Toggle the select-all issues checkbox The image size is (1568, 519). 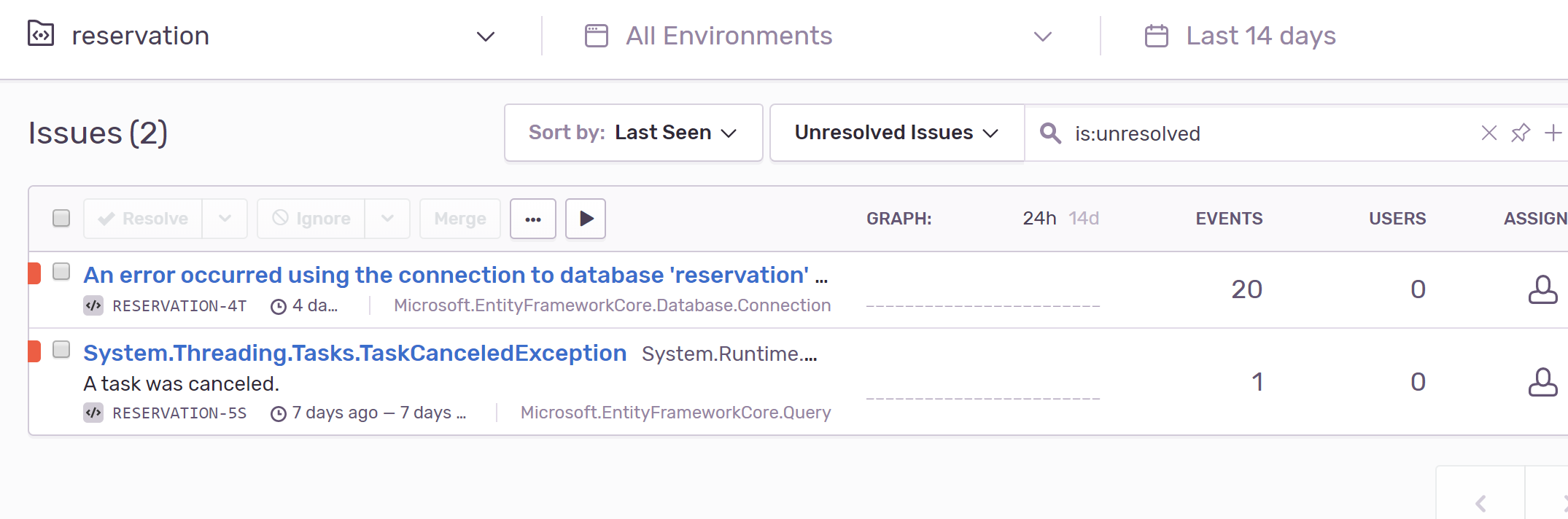point(61,218)
